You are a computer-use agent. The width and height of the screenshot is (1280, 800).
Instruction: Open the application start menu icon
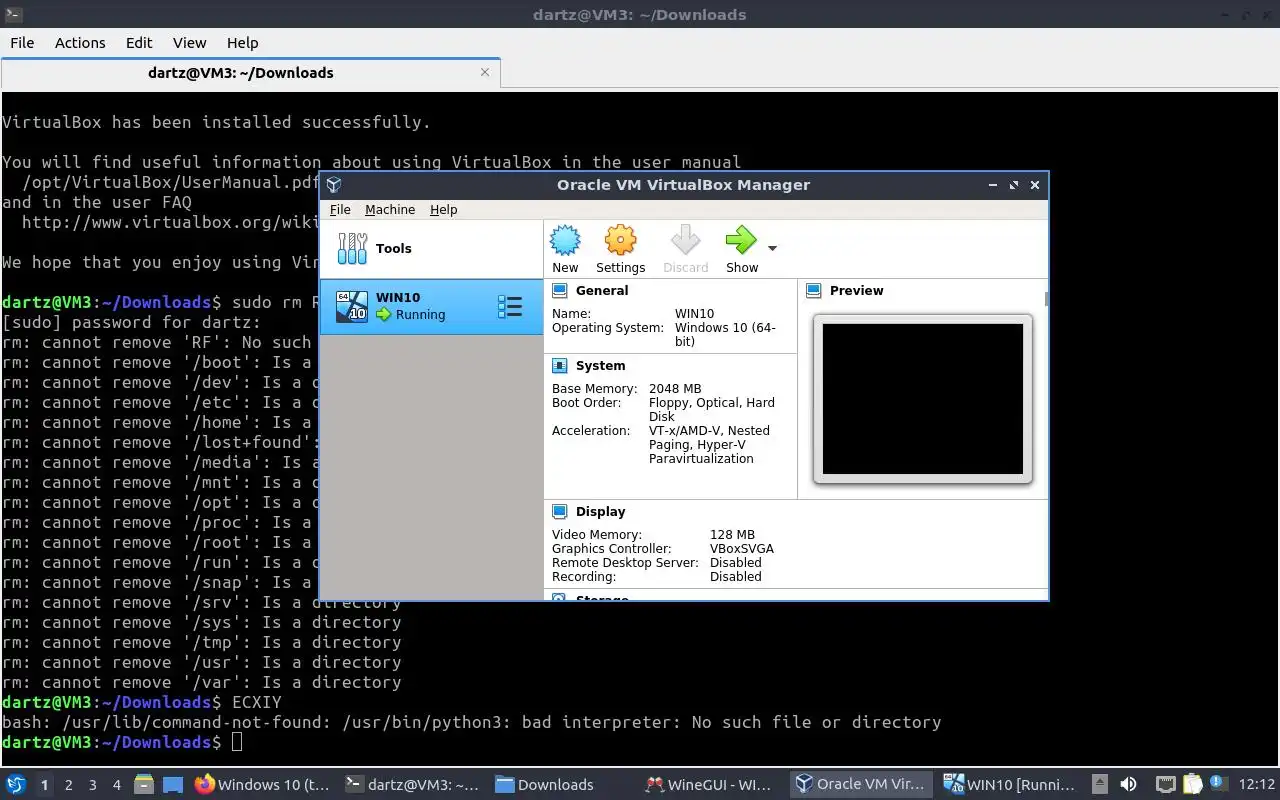[15, 784]
